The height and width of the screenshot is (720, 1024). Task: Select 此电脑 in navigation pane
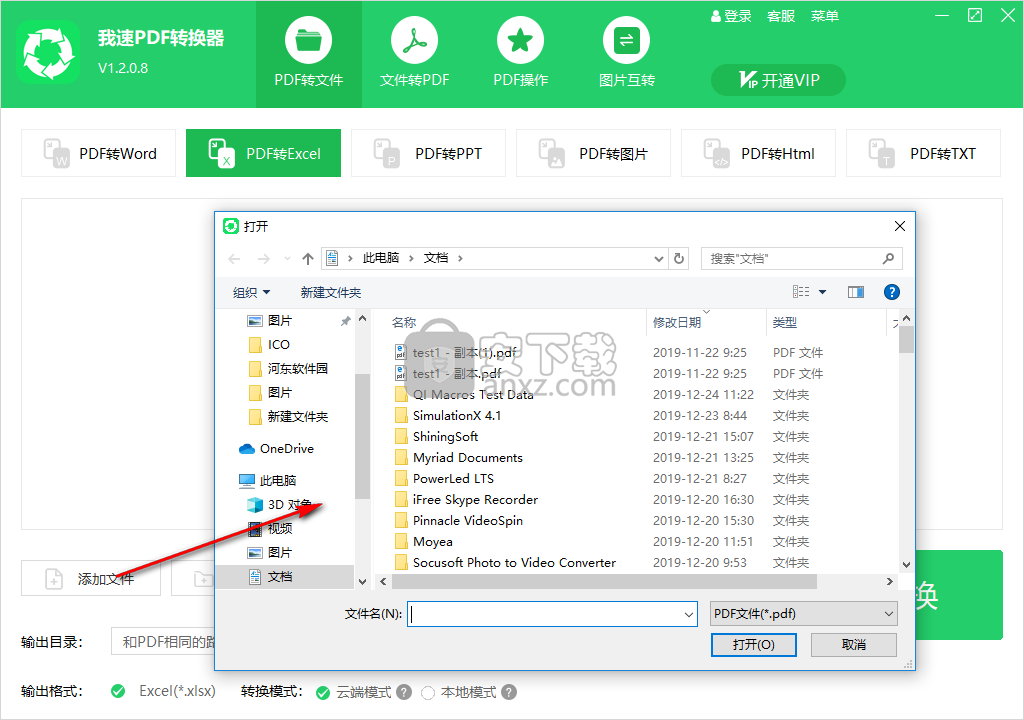(x=268, y=480)
